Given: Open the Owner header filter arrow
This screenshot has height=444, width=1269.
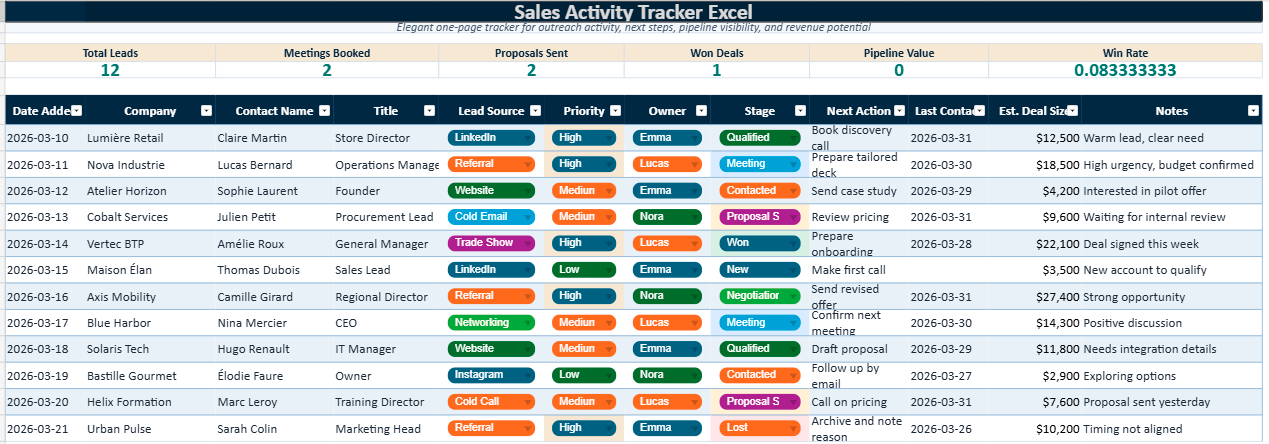Looking at the screenshot, I should (x=702, y=111).
